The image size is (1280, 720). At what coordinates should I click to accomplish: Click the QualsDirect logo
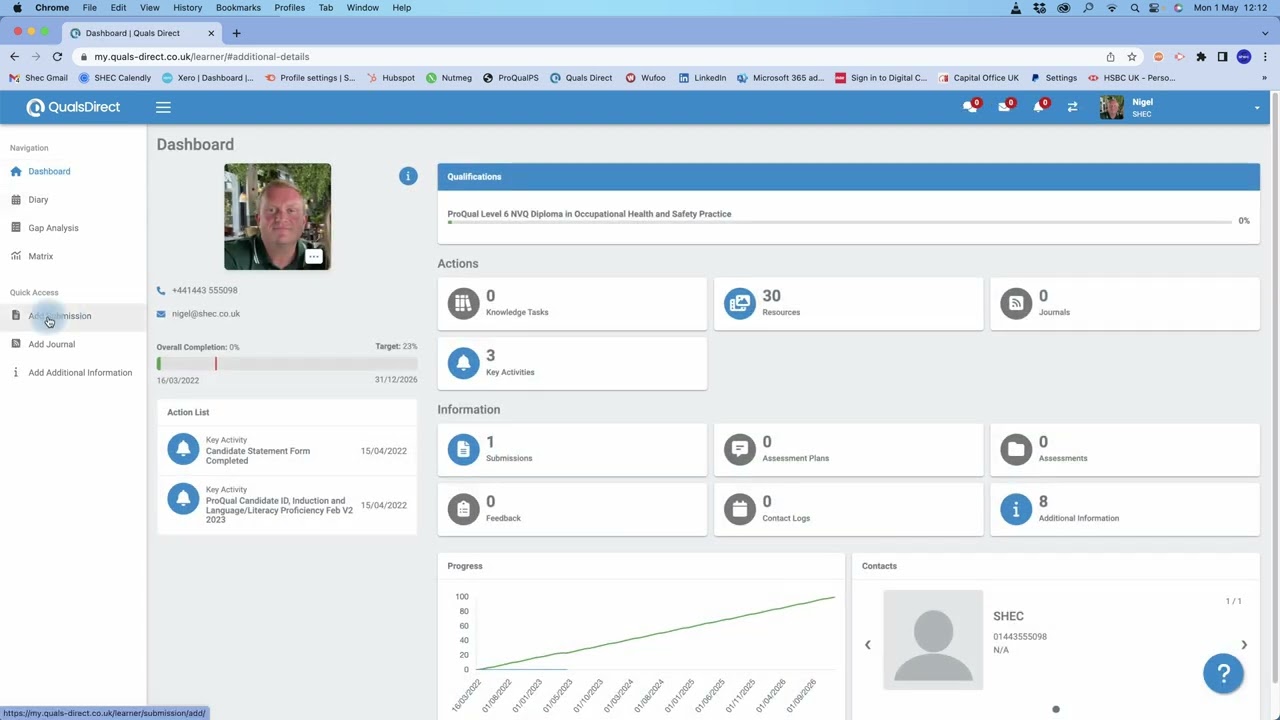(x=73, y=107)
